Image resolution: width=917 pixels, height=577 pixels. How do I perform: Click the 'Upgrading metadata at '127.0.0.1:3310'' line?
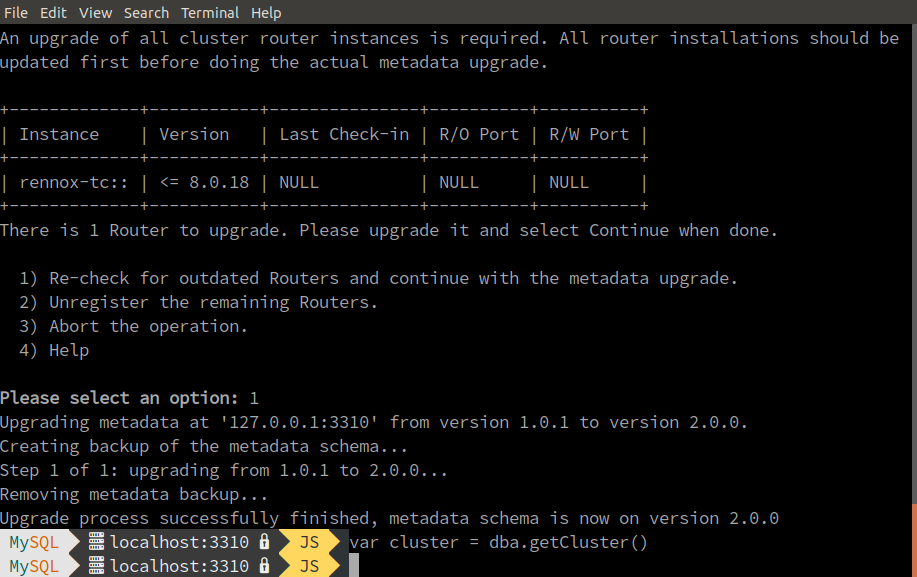coord(374,422)
